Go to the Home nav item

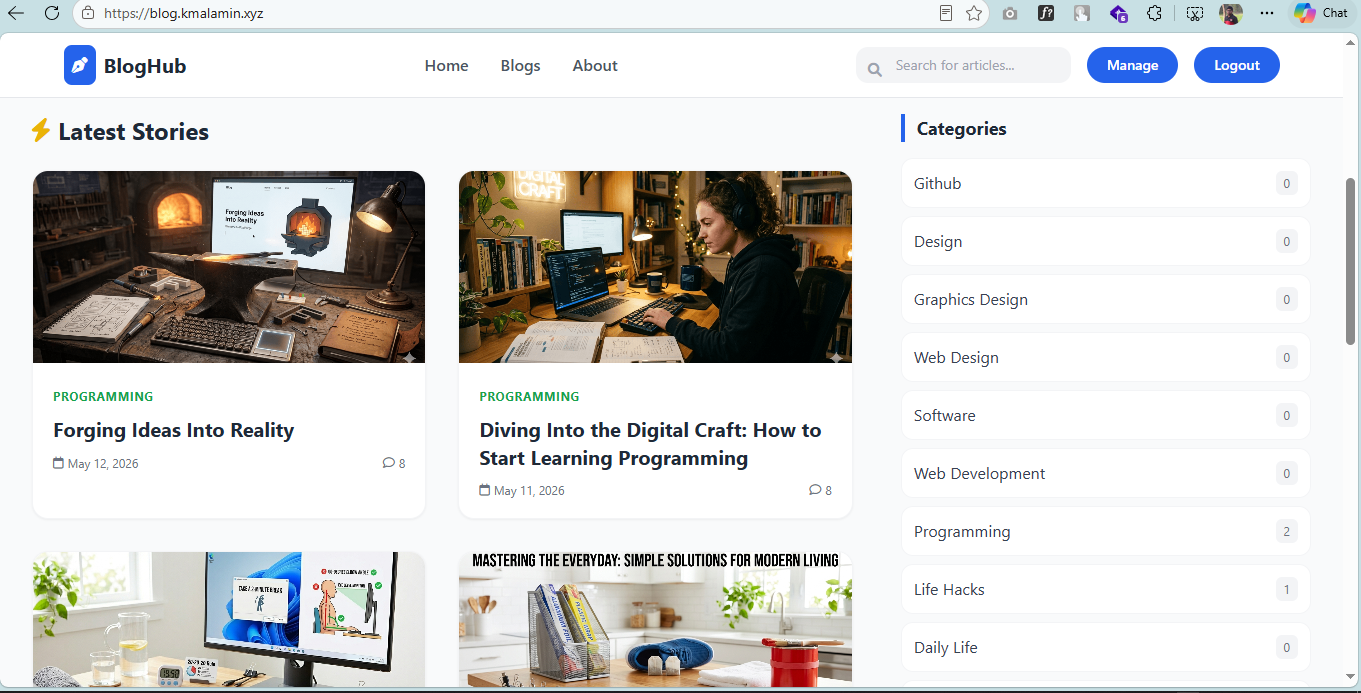(446, 65)
